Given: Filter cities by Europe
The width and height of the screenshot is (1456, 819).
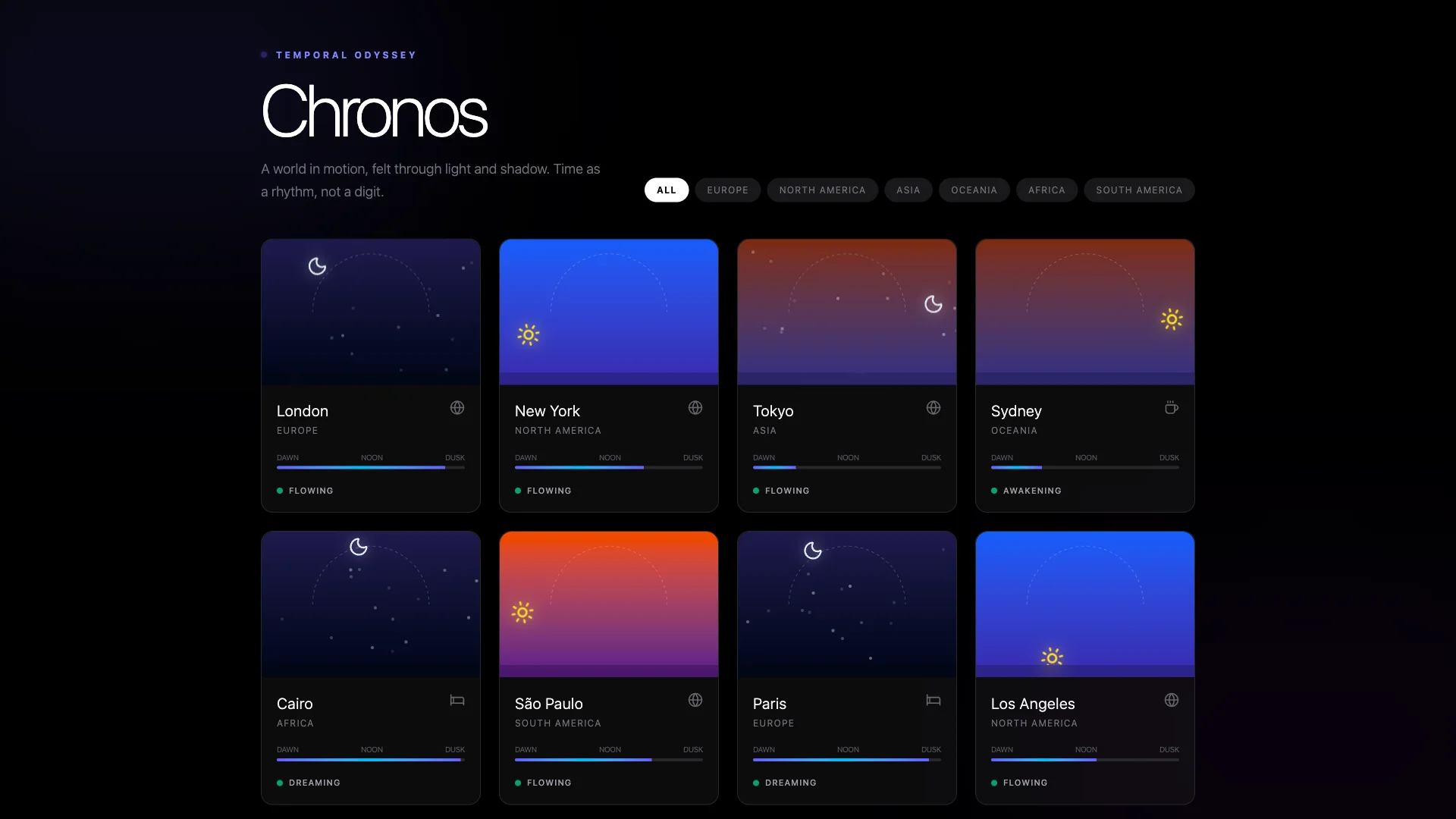Looking at the screenshot, I should point(728,190).
